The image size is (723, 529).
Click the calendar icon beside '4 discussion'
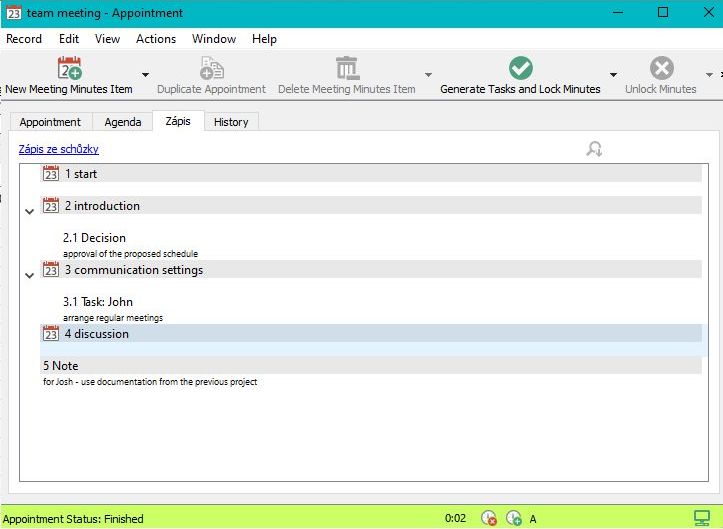coord(51,334)
